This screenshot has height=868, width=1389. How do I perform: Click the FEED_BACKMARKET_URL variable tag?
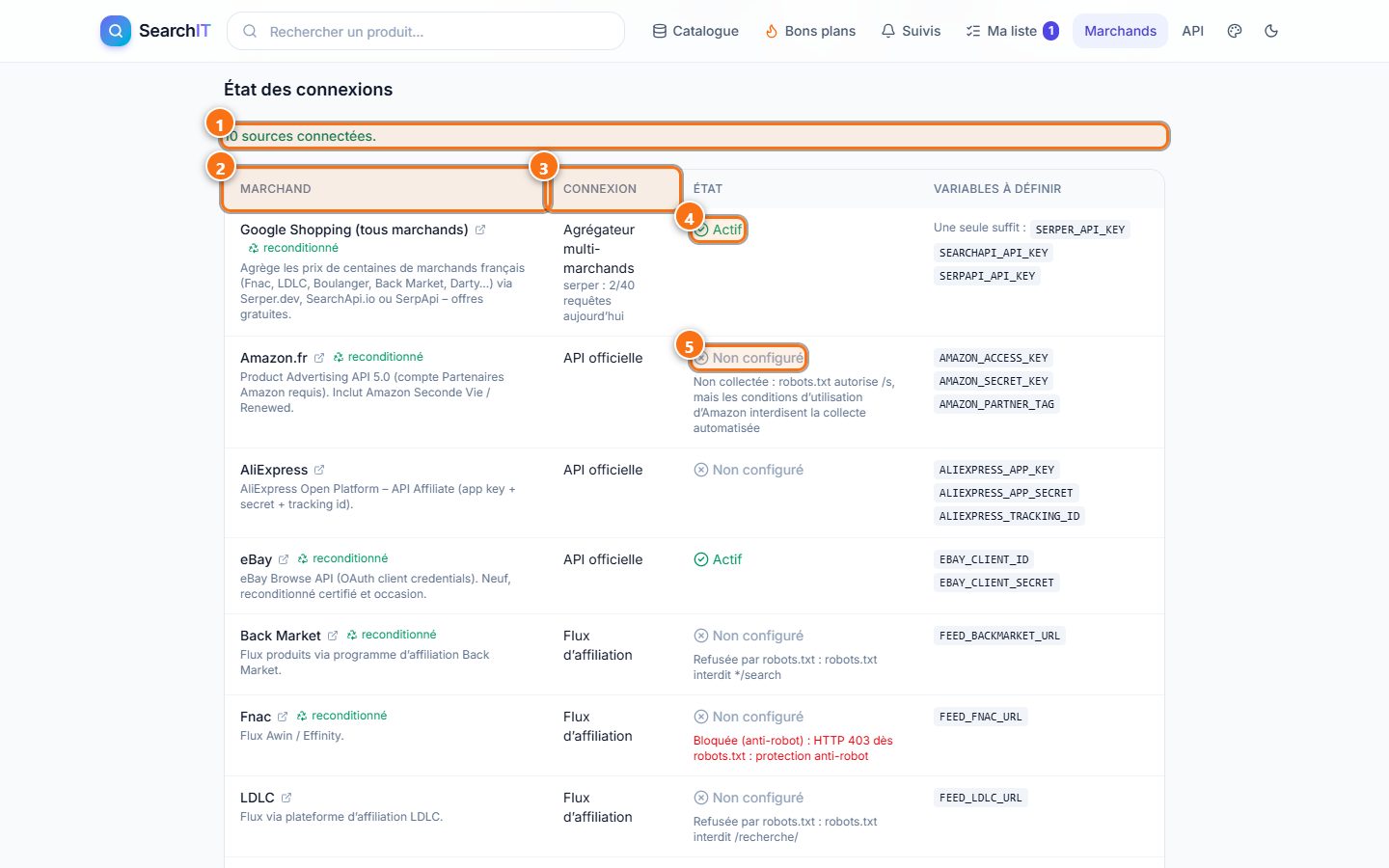coord(999,636)
